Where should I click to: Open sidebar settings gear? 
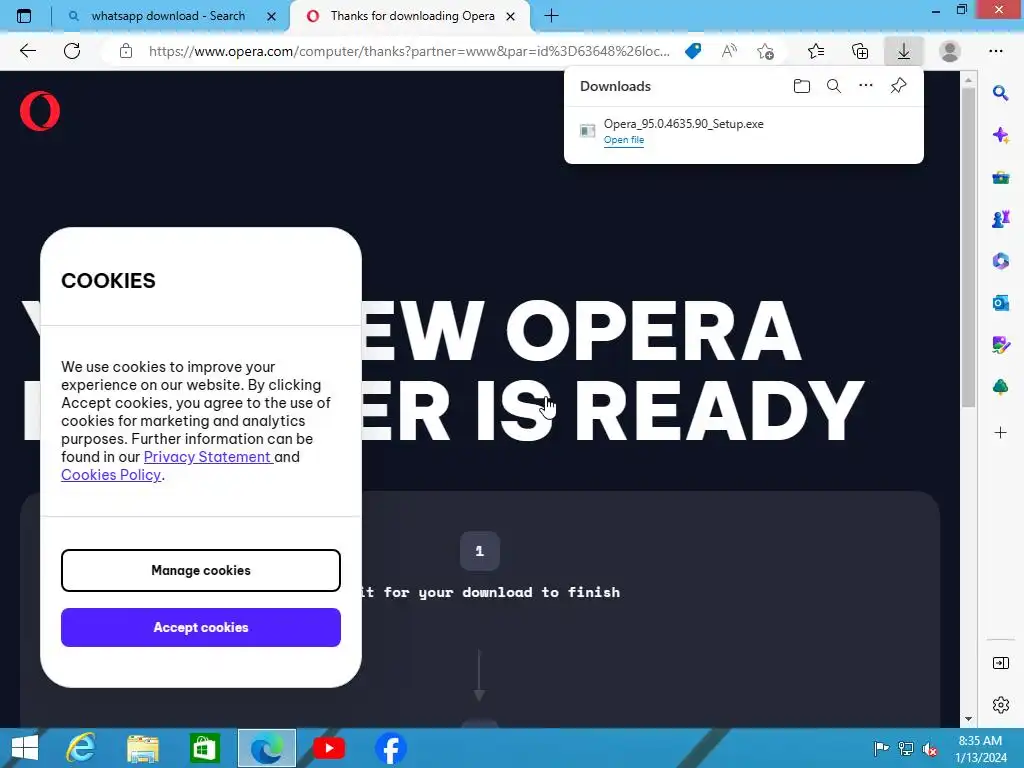tap(1000, 705)
